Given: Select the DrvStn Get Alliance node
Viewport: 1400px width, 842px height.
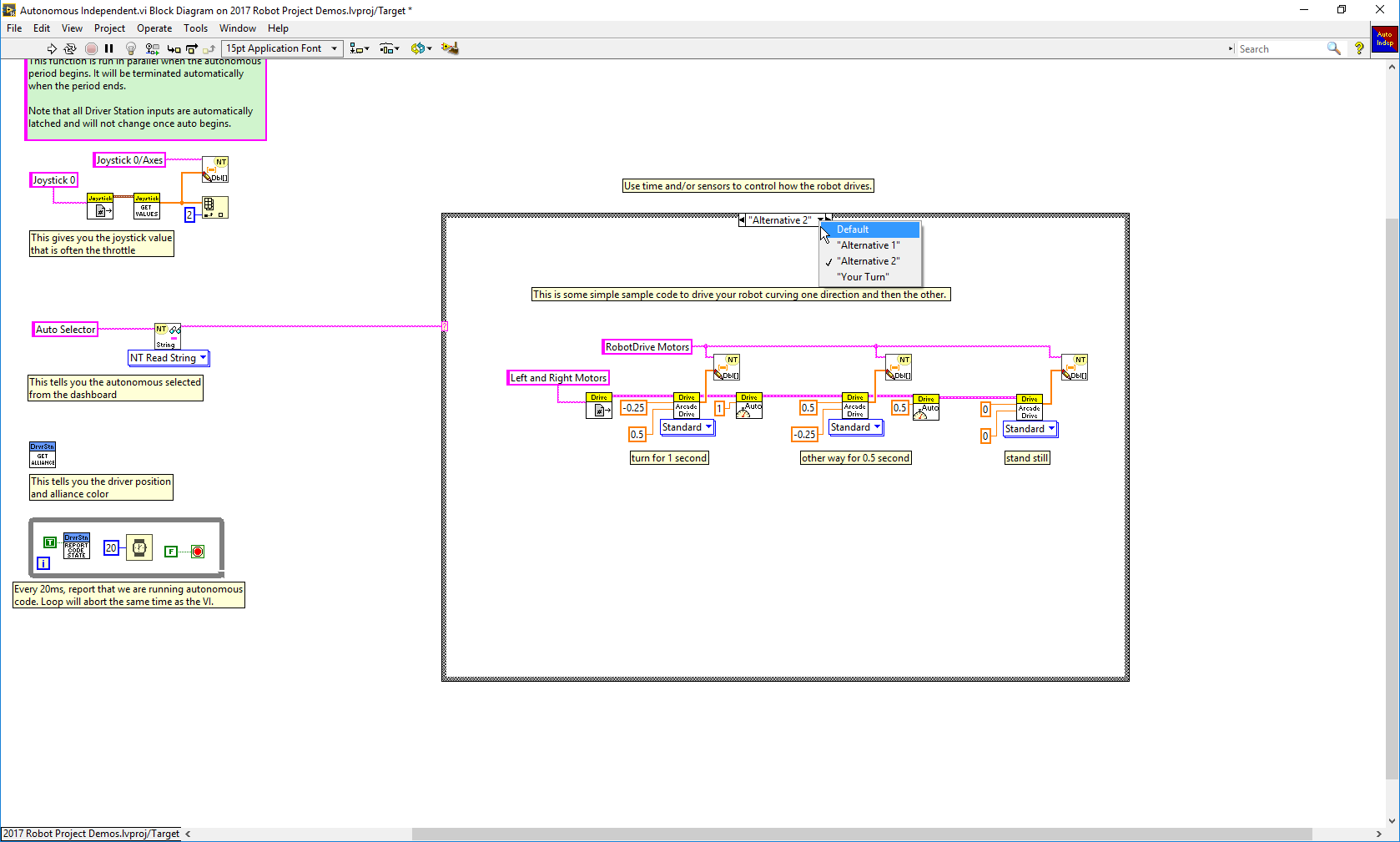Looking at the screenshot, I should point(43,455).
